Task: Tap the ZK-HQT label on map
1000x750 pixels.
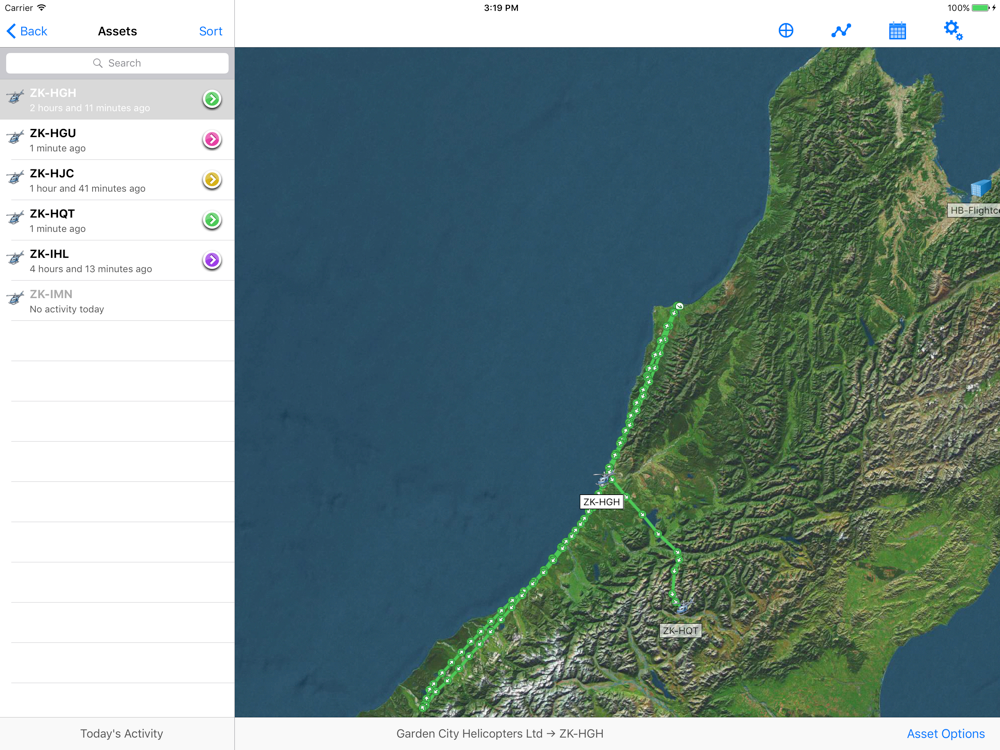Action: coord(680,631)
